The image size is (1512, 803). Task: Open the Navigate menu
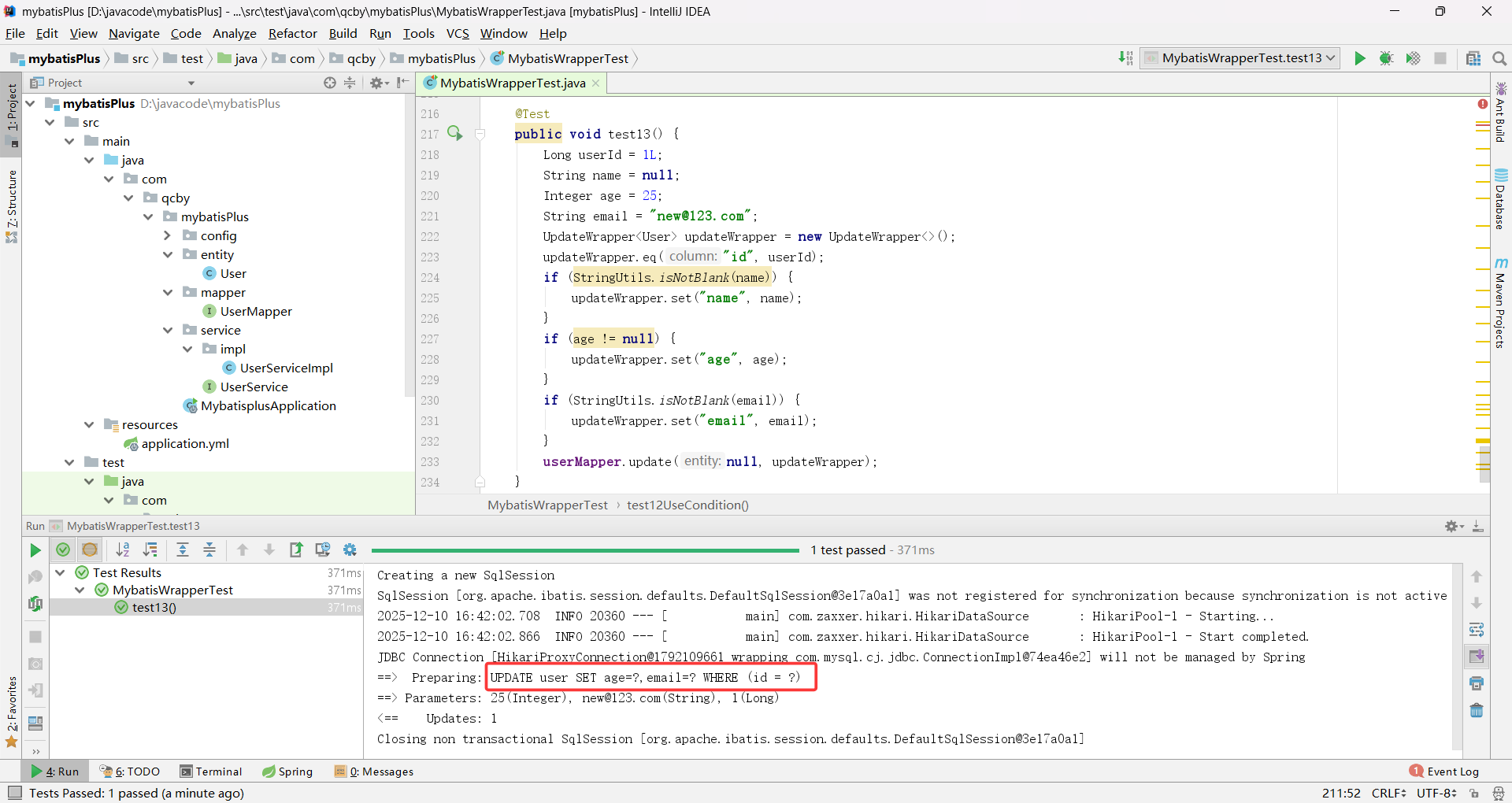(x=134, y=33)
